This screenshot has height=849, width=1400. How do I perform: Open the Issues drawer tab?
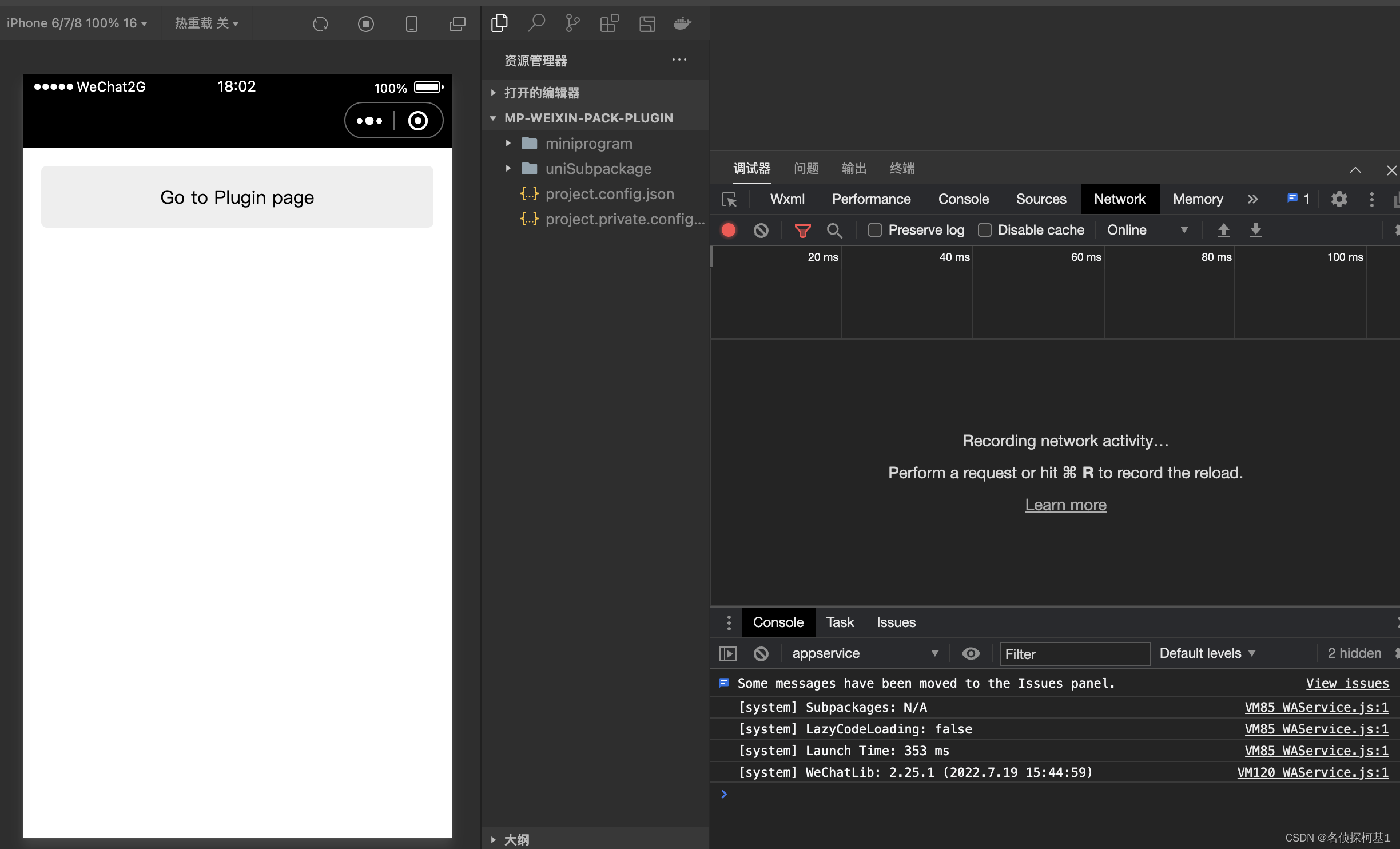click(896, 622)
